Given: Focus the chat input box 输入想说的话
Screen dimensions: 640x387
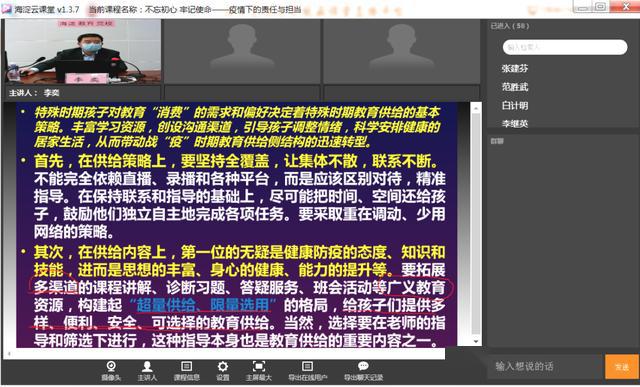Looking at the screenshot, I should click(544, 366).
